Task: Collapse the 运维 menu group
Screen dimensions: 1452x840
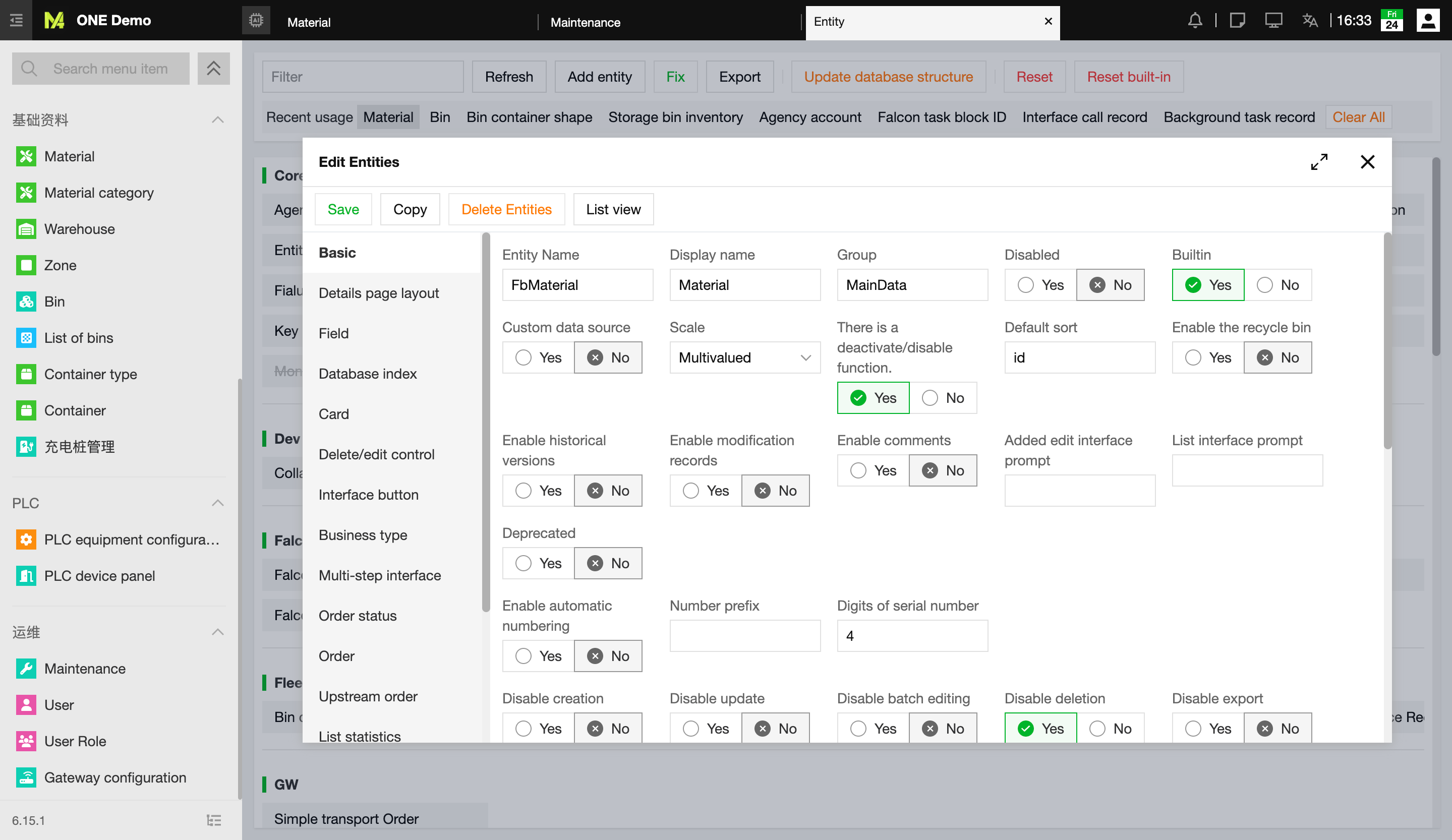Action: (217, 632)
